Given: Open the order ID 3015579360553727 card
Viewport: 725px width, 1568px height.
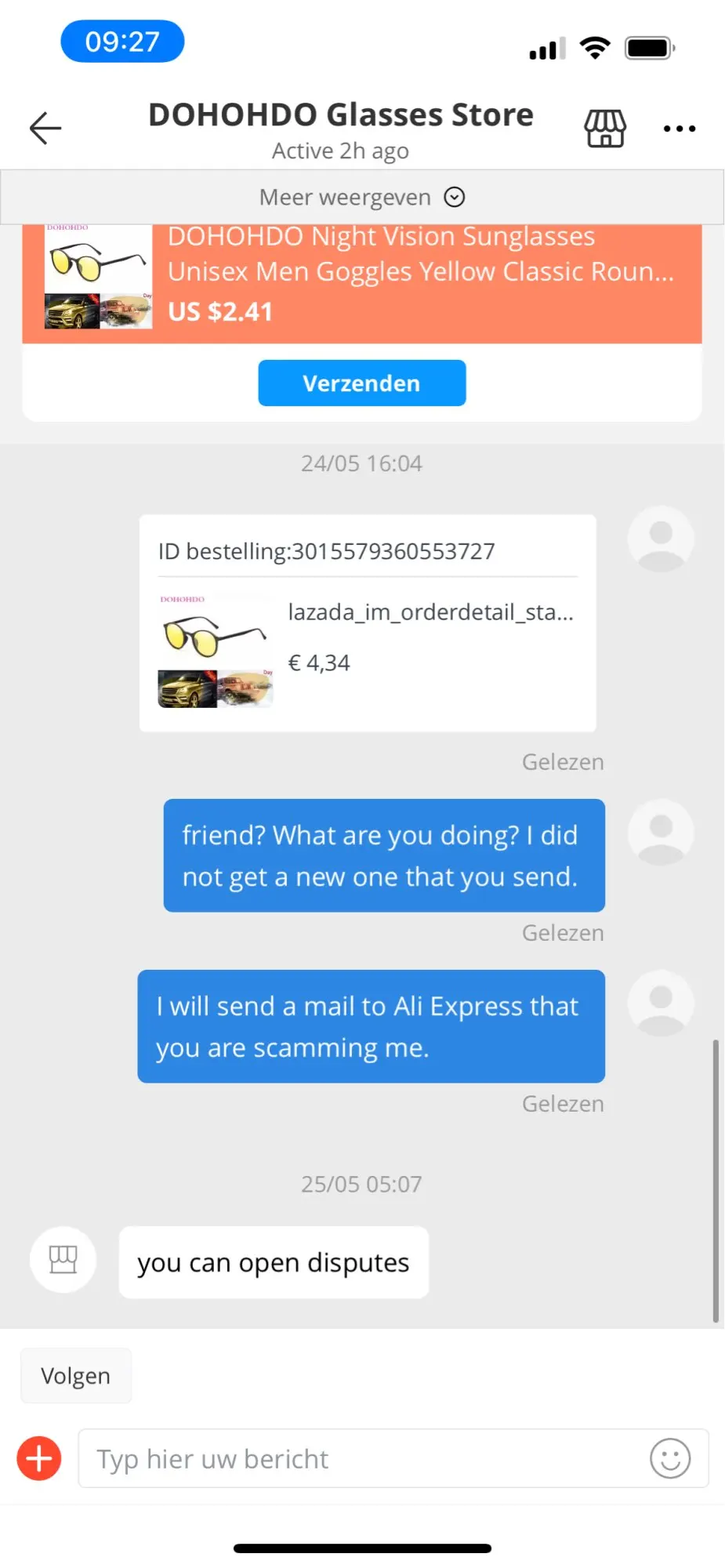Looking at the screenshot, I should click(x=368, y=623).
